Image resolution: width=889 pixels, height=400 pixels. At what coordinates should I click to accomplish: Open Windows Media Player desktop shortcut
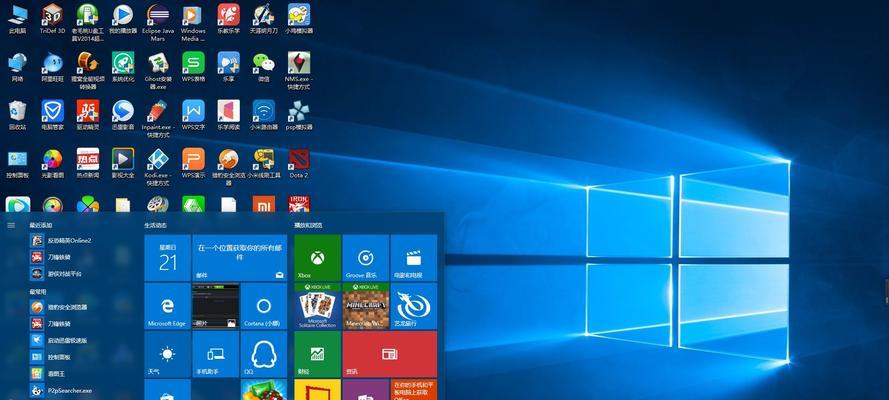193,23
